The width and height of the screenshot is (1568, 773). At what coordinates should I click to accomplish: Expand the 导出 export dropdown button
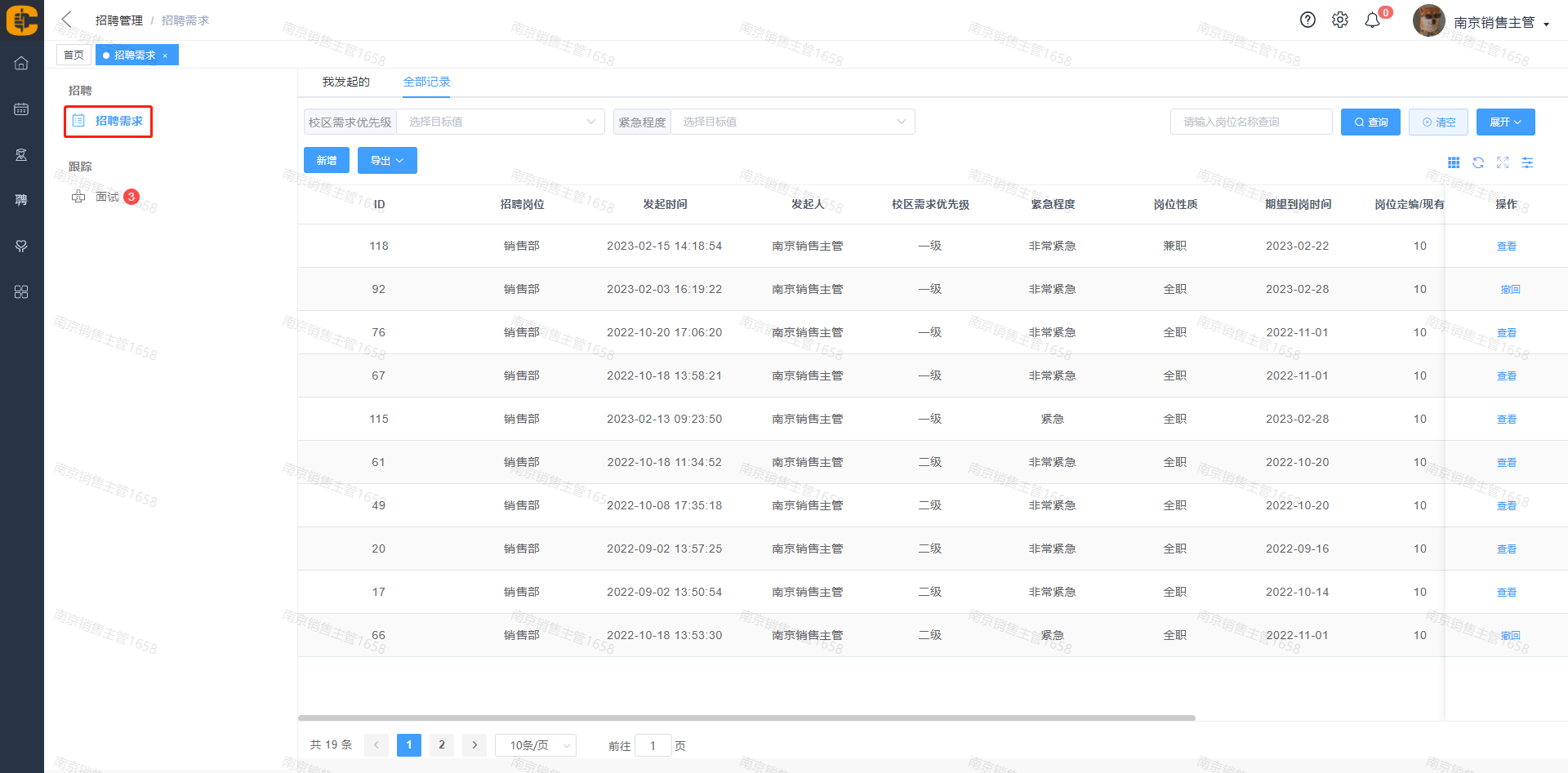click(x=387, y=161)
